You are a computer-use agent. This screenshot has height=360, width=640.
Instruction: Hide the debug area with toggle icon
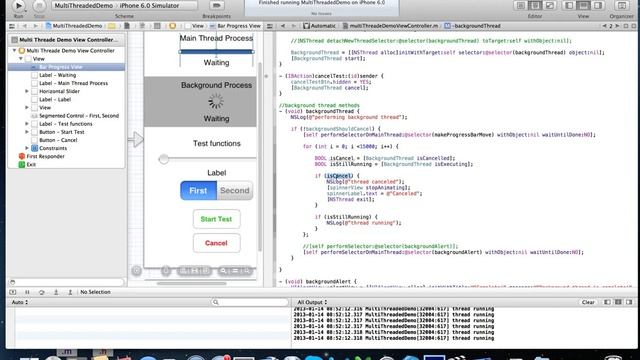pyautogui.click(x=13, y=292)
